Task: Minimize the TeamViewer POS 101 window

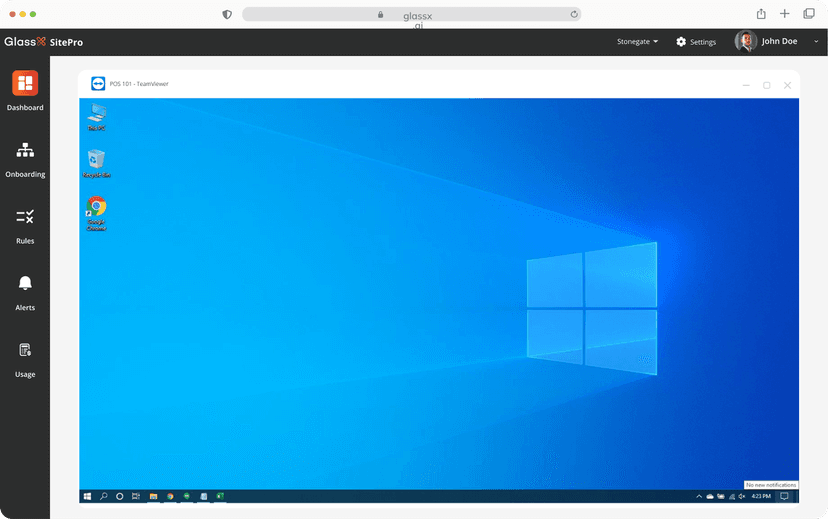Action: click(746, 85)
